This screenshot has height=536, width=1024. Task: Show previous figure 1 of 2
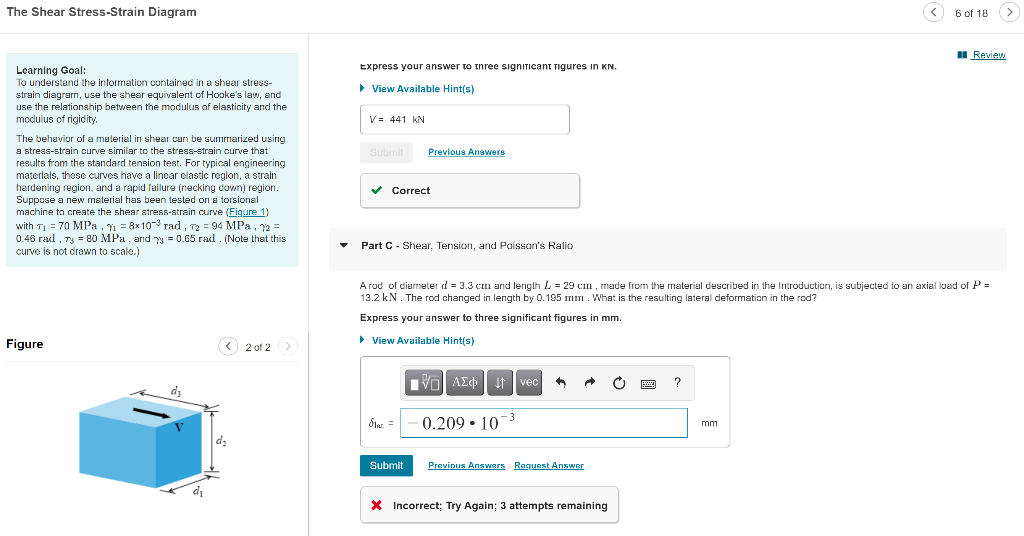(x=228, y=346)
